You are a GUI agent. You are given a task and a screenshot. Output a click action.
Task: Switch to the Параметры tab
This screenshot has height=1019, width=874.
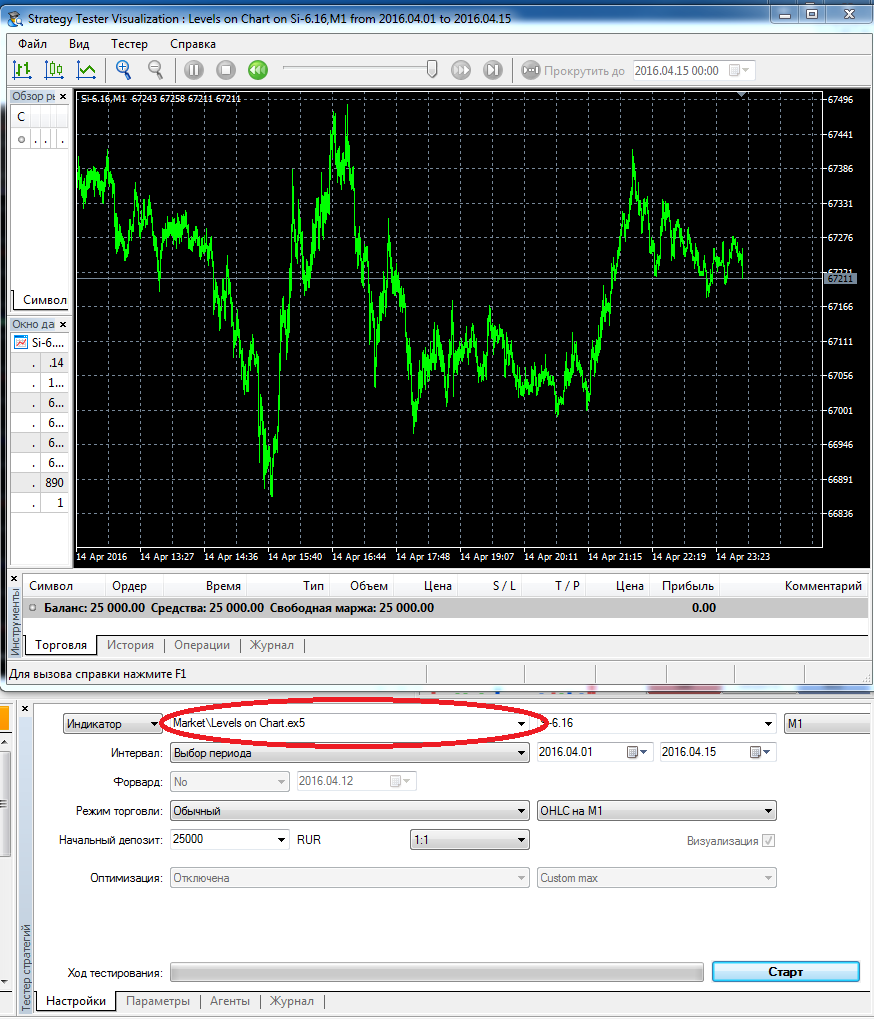click(x=158, y=1001)
